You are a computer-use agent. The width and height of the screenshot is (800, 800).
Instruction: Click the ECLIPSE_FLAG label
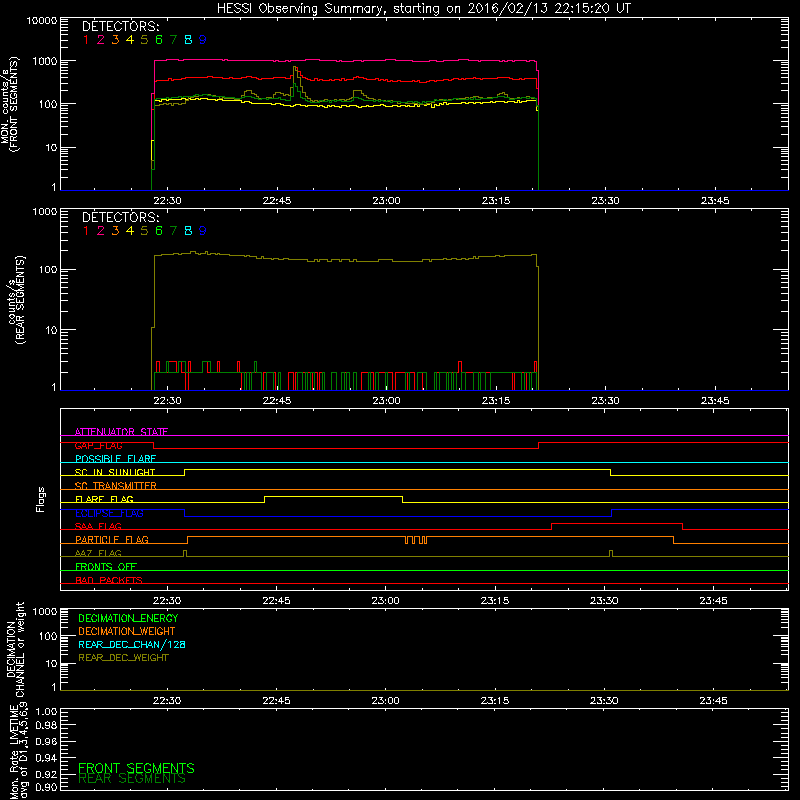109,513
